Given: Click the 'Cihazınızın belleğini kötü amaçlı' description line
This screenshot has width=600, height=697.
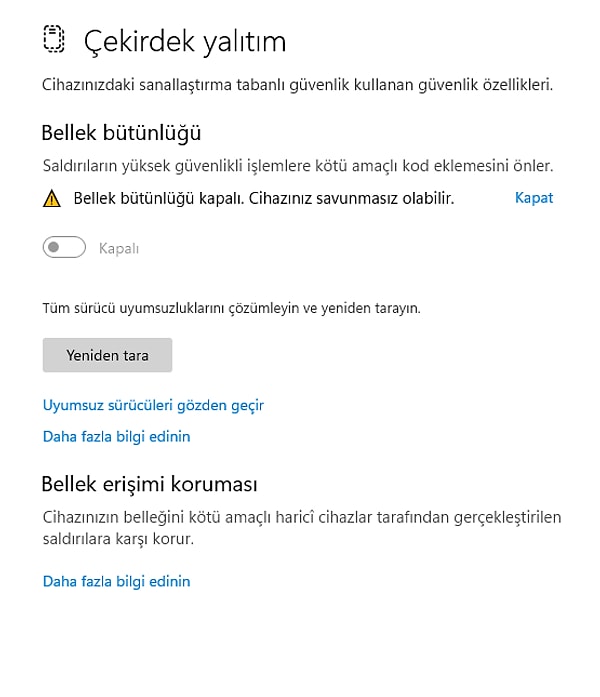Looking at the screenshot, I should pos(302,517).
